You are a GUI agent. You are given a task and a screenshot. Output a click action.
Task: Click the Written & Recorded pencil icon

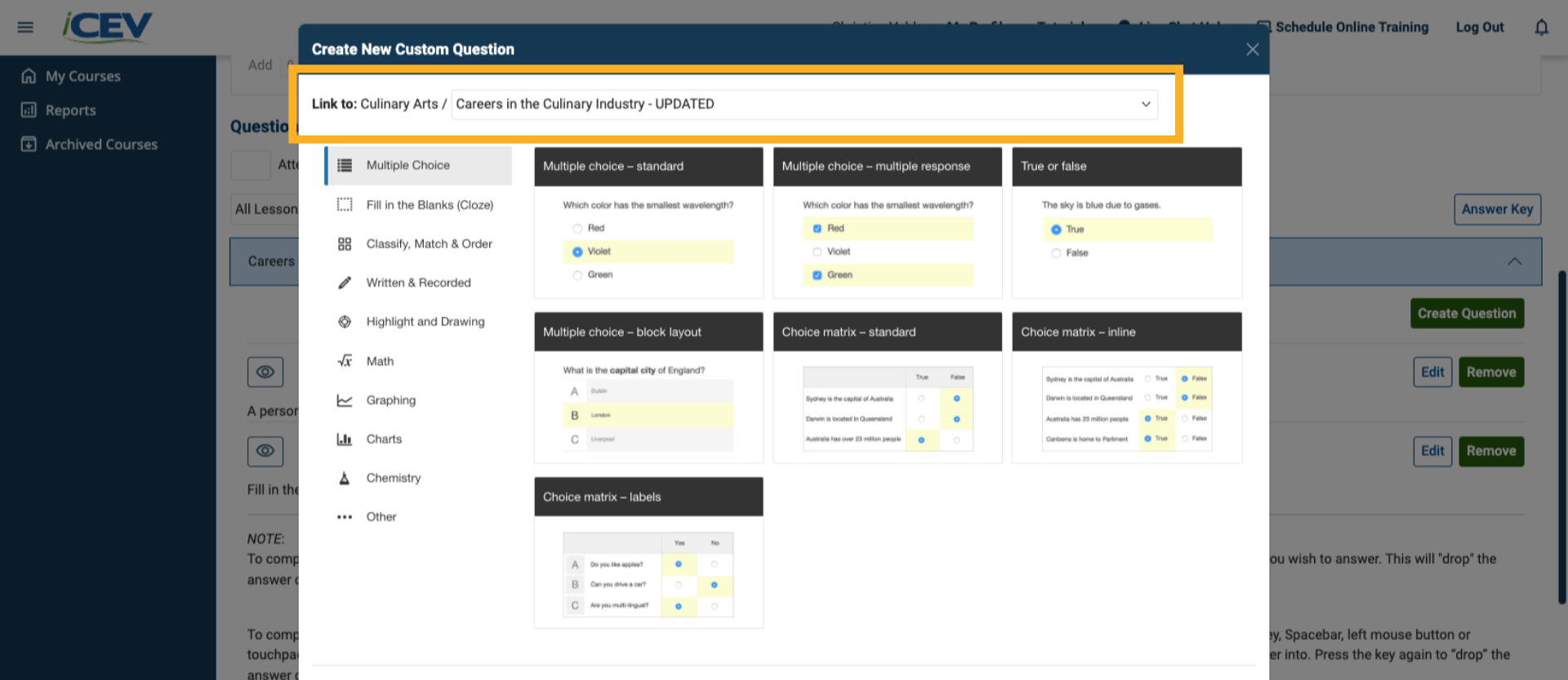pyautogui.click(x=345, y=282)
